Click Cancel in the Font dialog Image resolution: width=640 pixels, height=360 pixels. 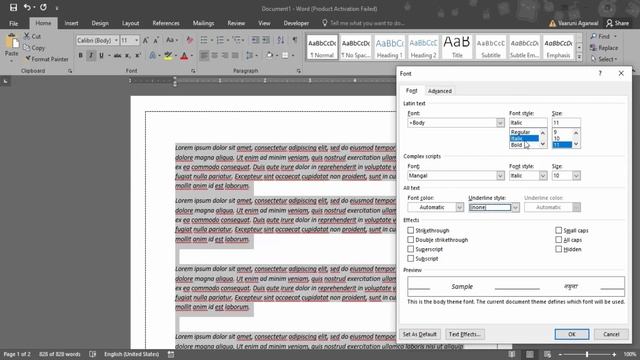(x=611, y=334)
